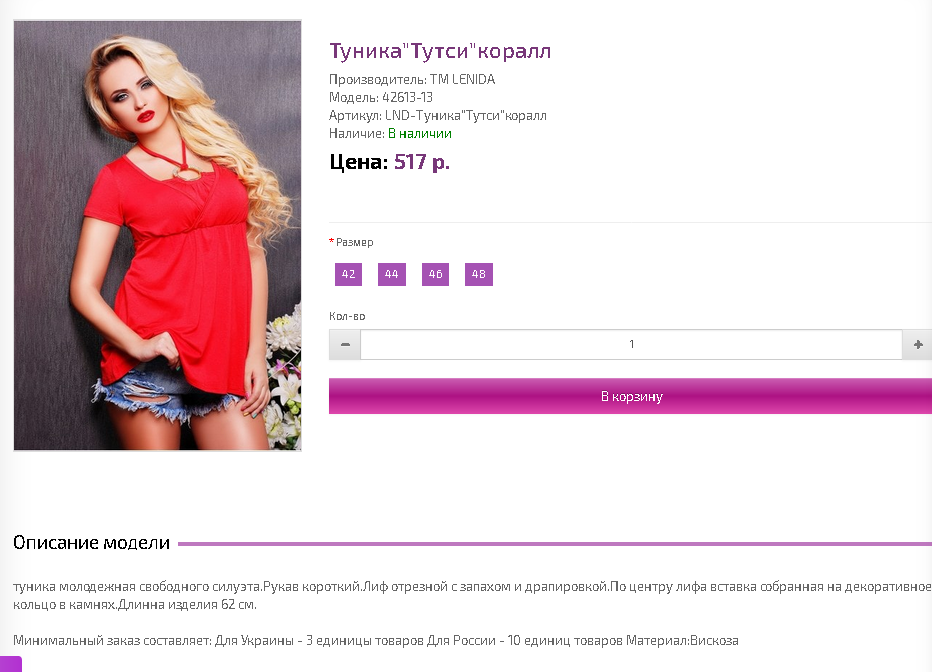Click the Туника"Тутси"коралл product title
This screenshot has width=932, height=672.
pos(440,51)
